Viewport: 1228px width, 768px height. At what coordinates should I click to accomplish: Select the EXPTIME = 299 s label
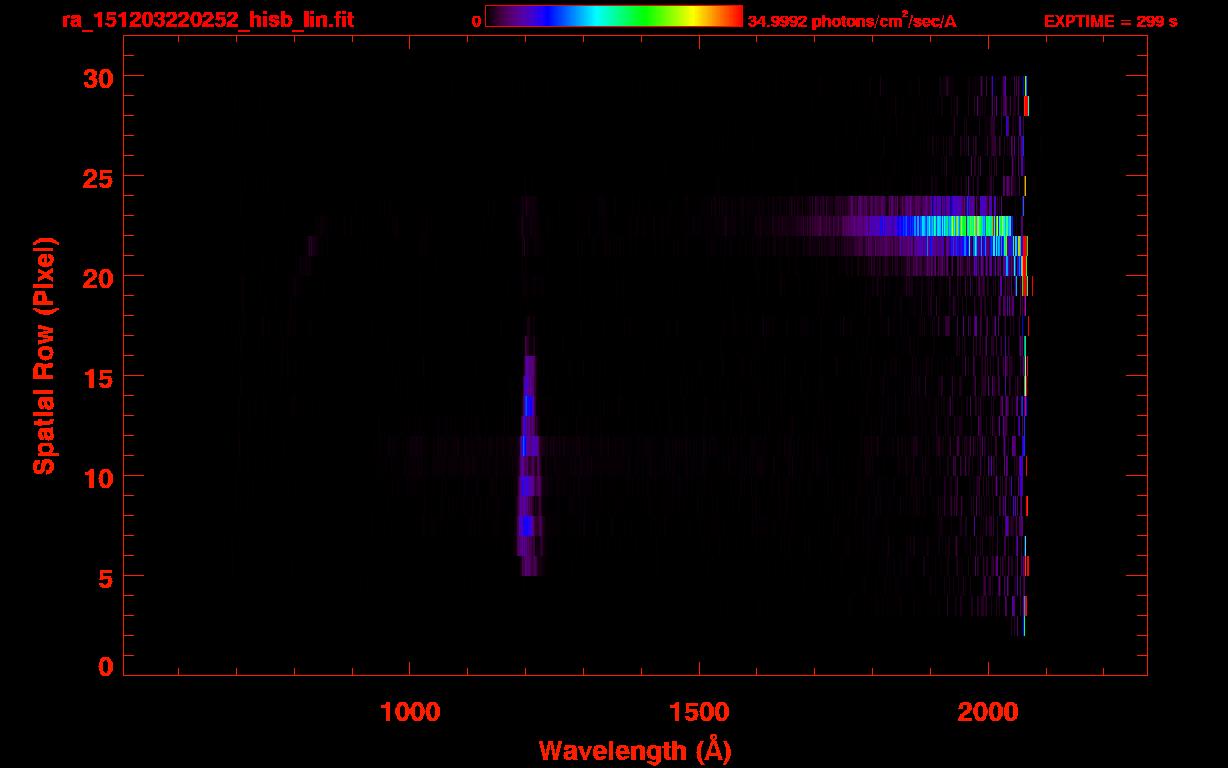click(x=1110, y=21)
